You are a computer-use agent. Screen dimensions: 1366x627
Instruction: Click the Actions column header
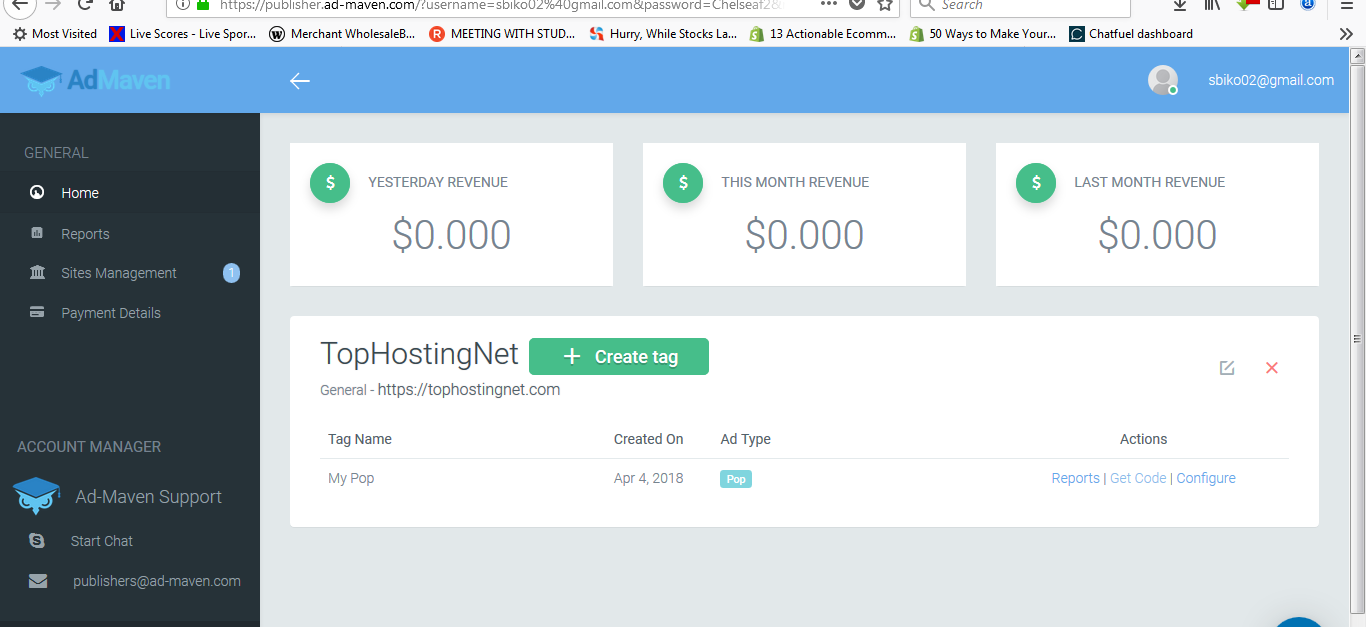click(x=1144, y=439)
